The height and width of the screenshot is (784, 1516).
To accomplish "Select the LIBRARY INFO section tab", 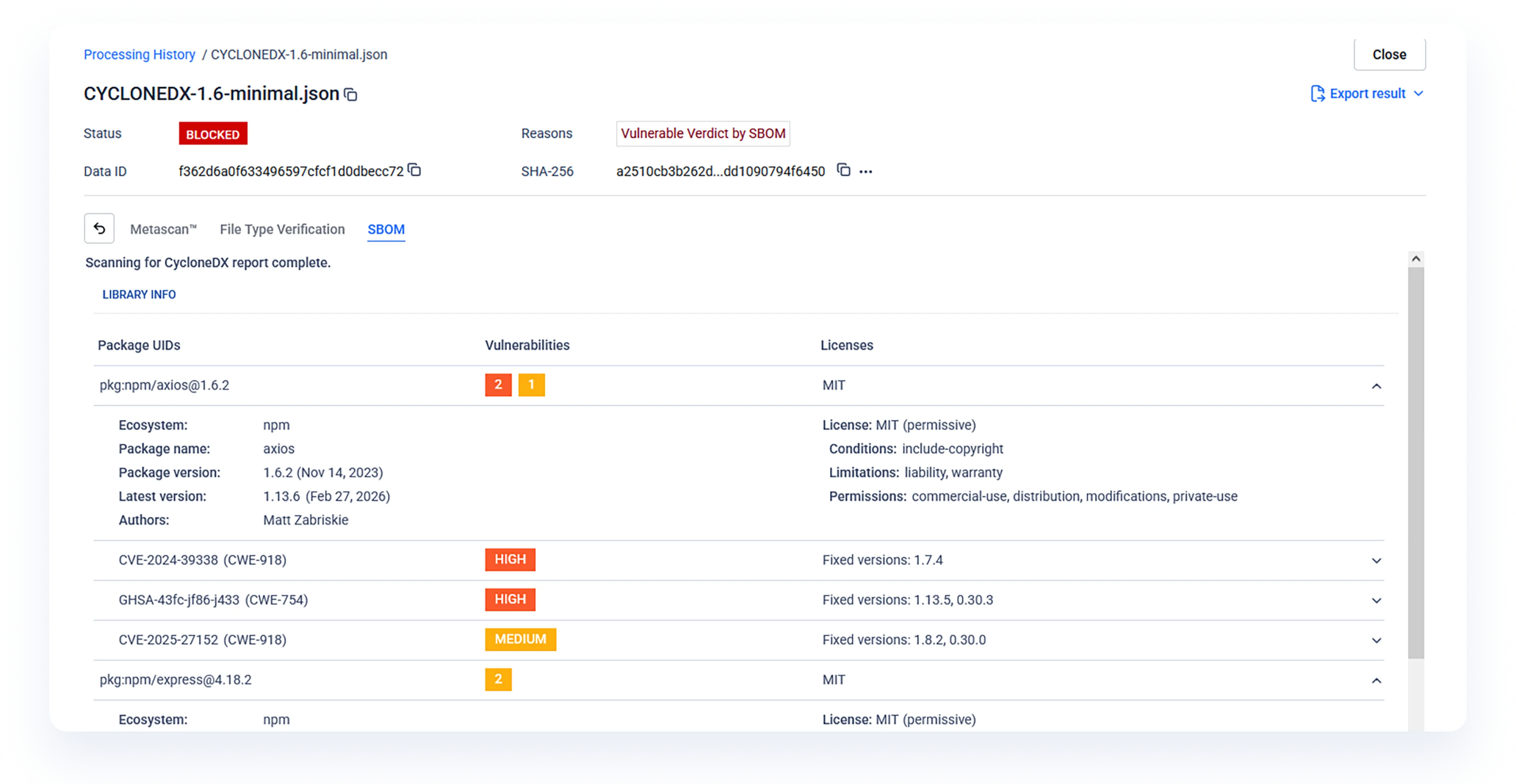I will 139,295.
